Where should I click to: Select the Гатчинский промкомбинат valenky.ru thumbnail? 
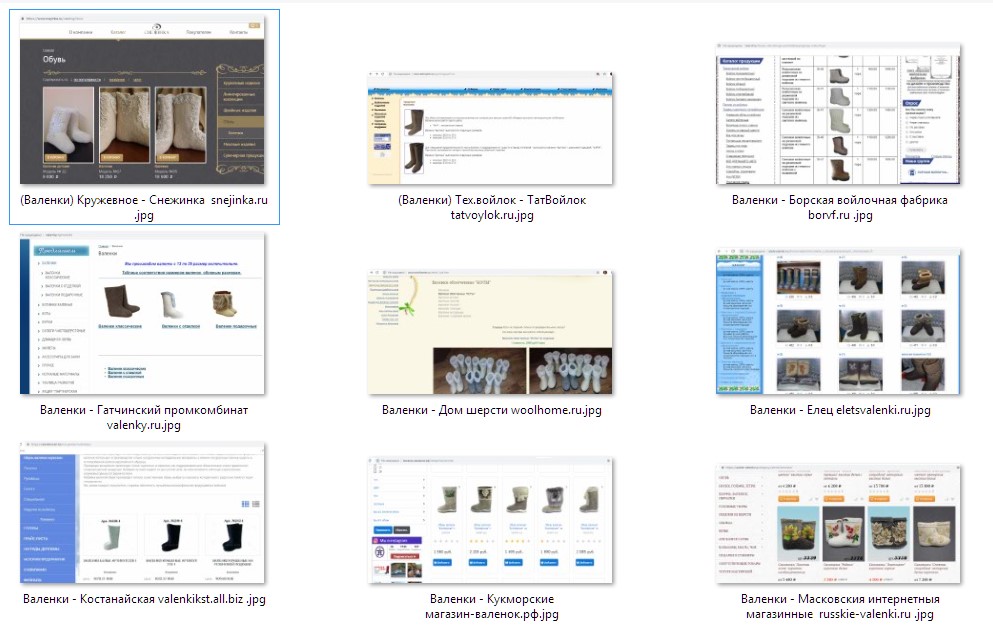coord(142,313)
